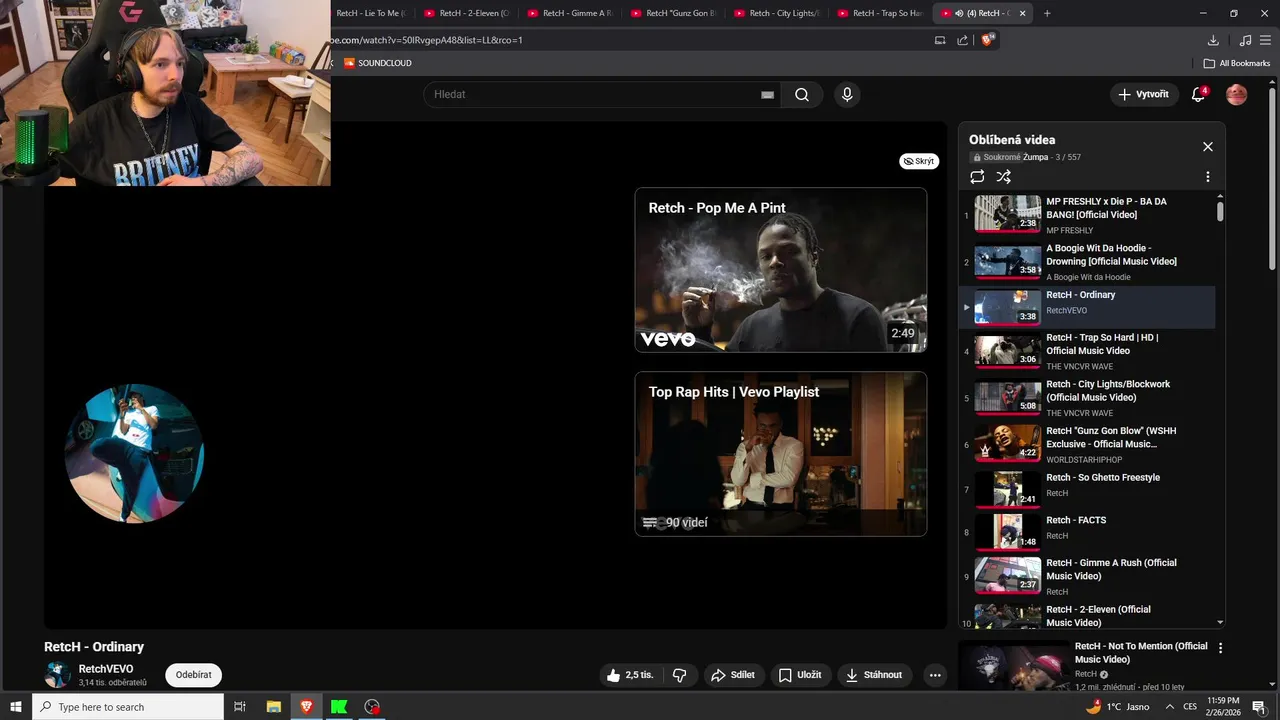Open the green K app on taskbar

tap(339, 707)
